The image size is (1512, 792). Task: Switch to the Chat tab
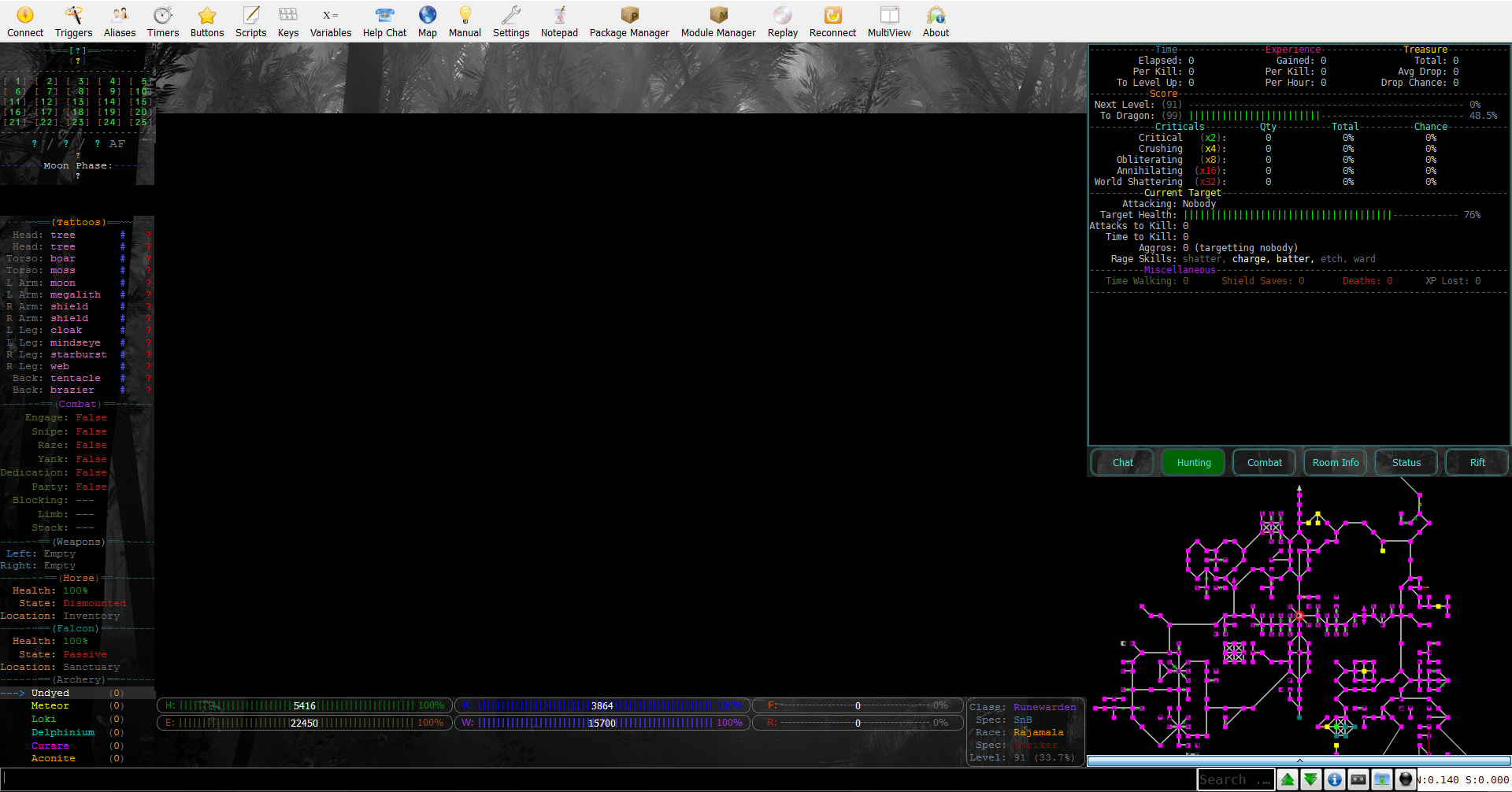click(1123, 463)
